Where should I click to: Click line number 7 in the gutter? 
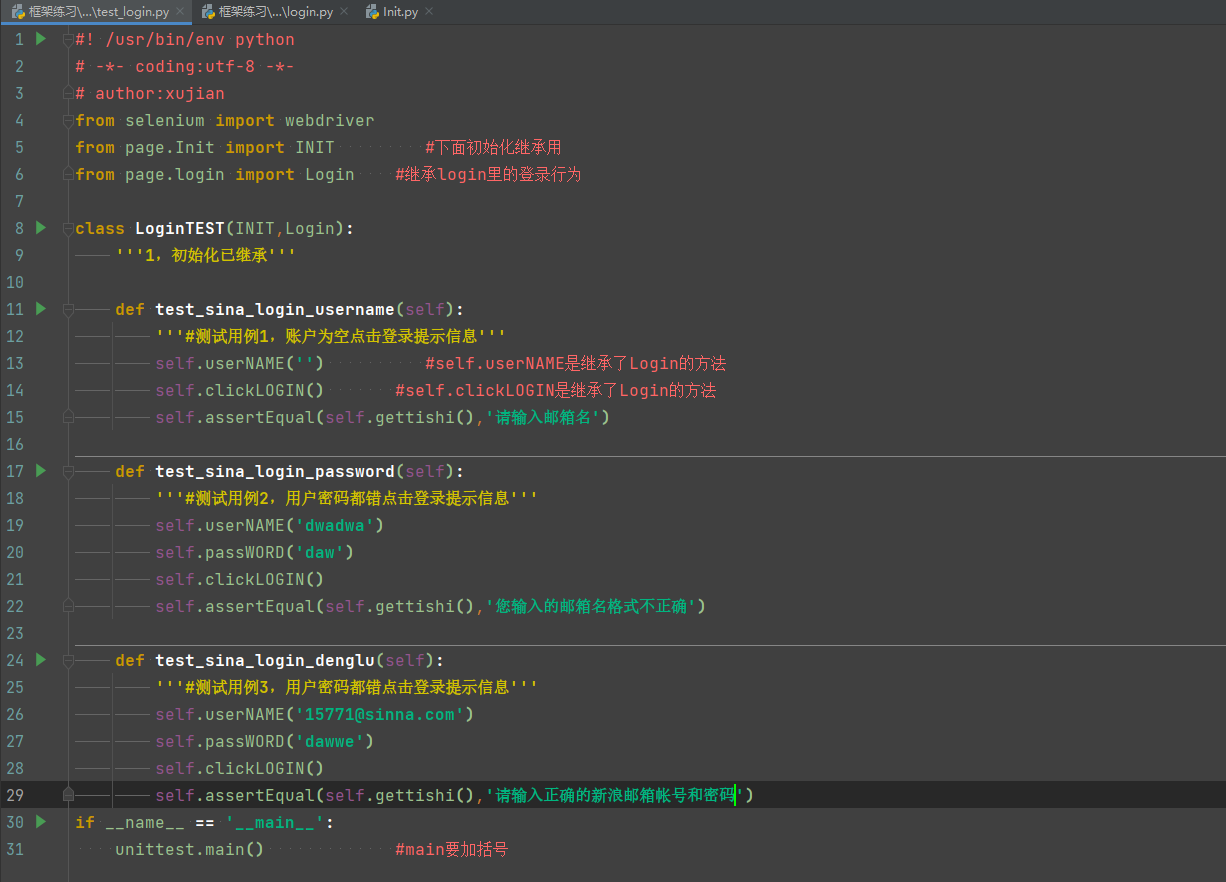pos(19,201)
